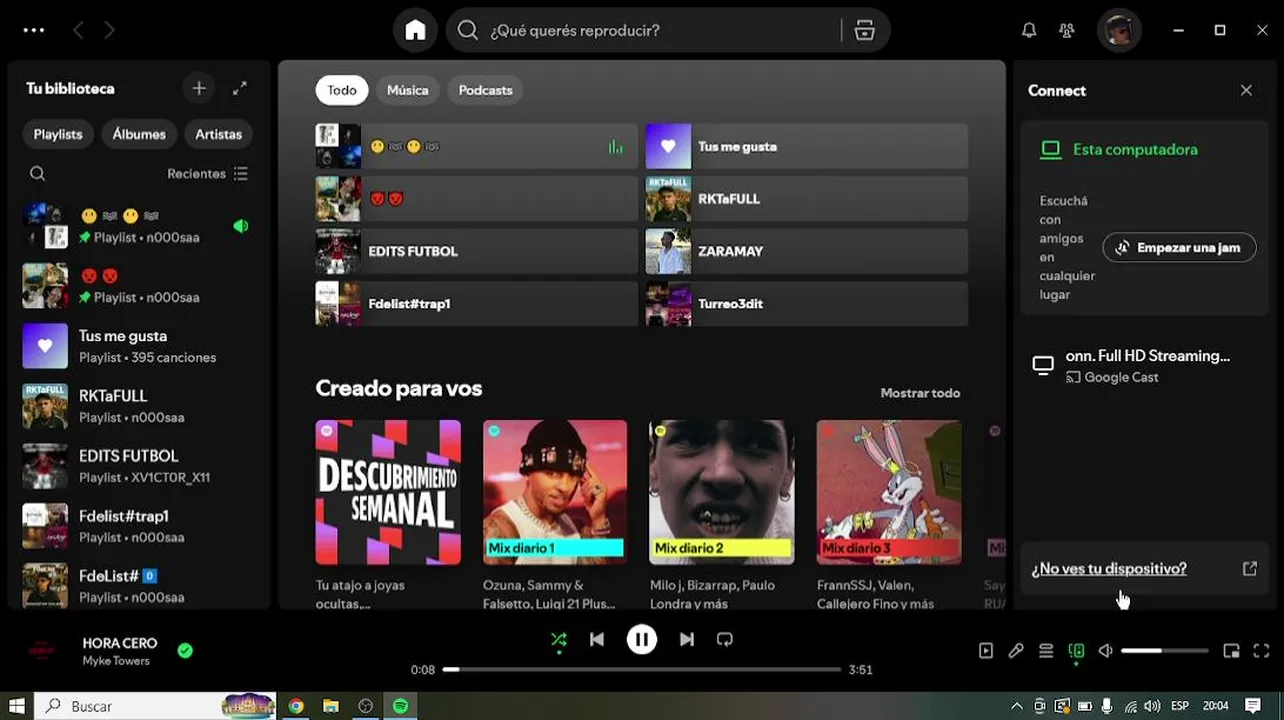Close the Connect panel
The width and height of the screenshot is (1284, 720).
(1246, 90)
